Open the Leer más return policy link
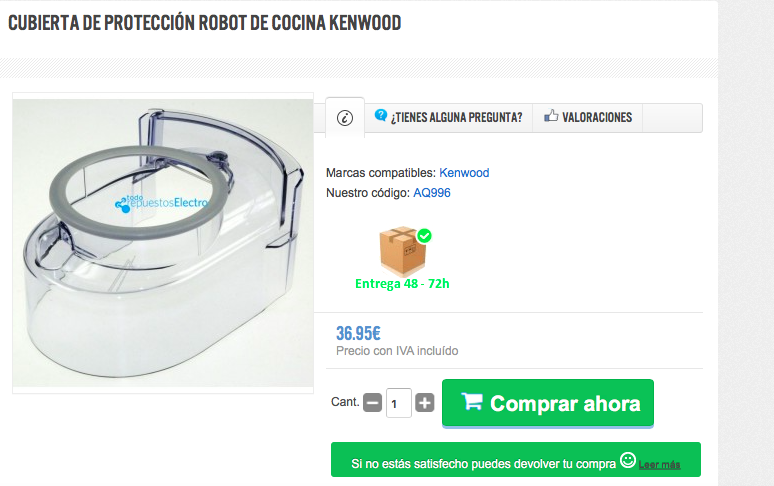This screenshot has height=486, width=774. tap(659, 464)
